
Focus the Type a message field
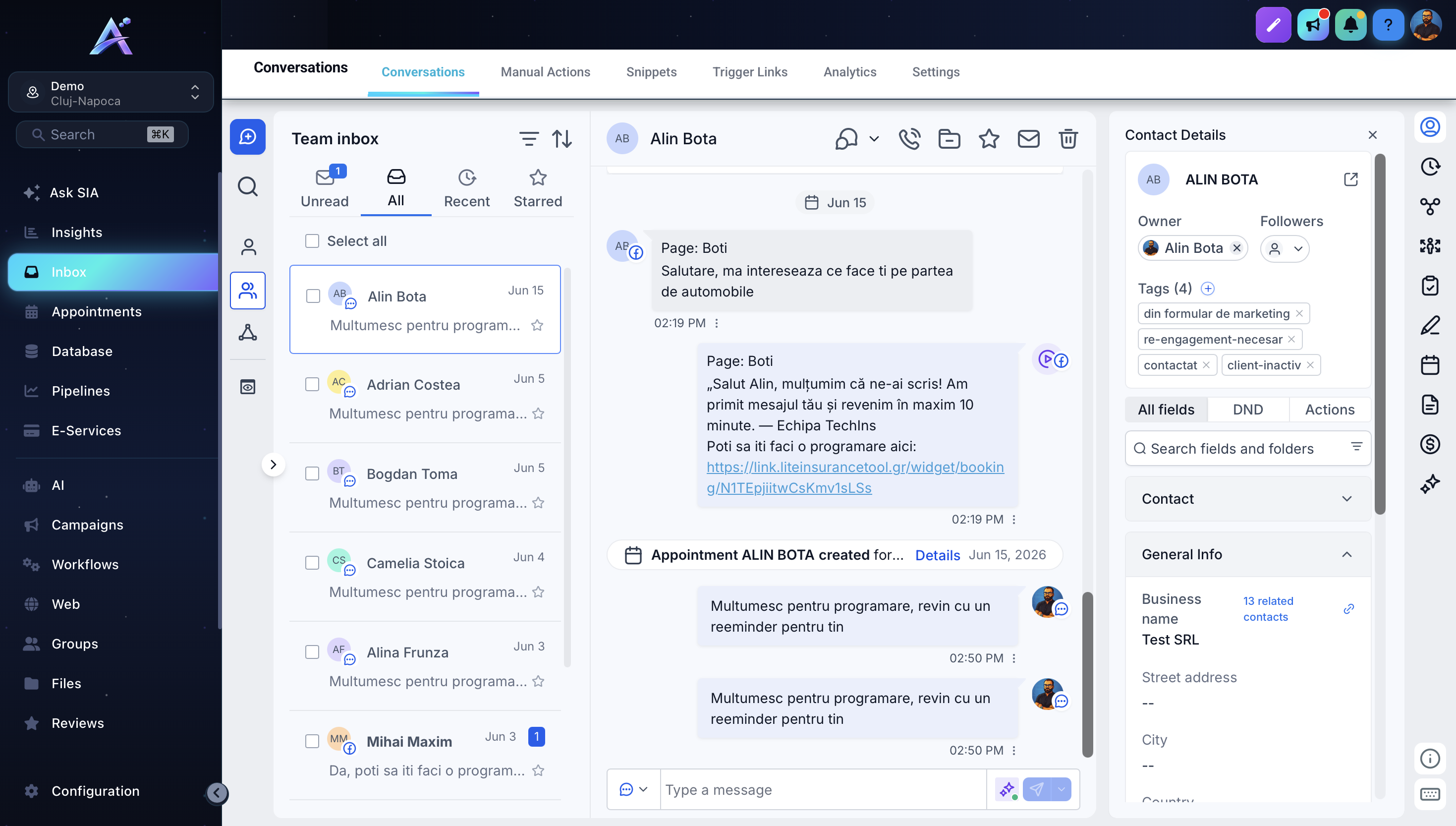tap(823, 789)
